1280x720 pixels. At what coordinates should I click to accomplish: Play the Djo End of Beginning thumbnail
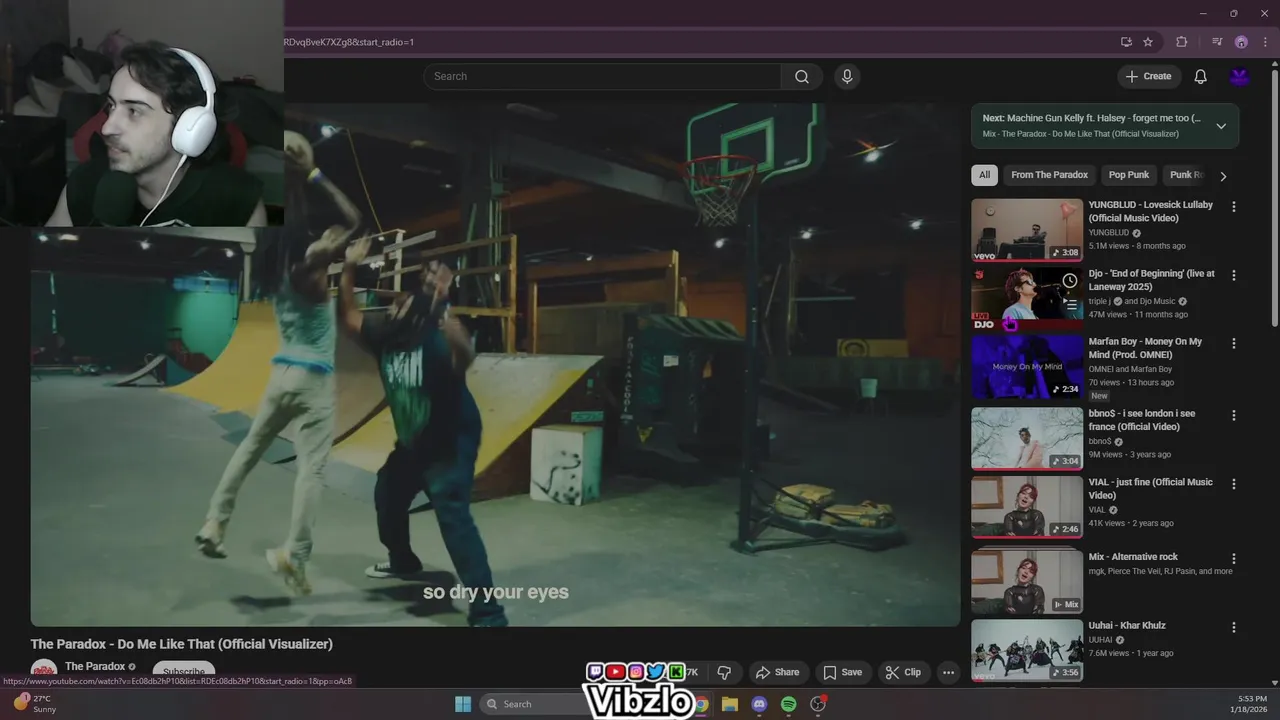[x=1027, y=298]
